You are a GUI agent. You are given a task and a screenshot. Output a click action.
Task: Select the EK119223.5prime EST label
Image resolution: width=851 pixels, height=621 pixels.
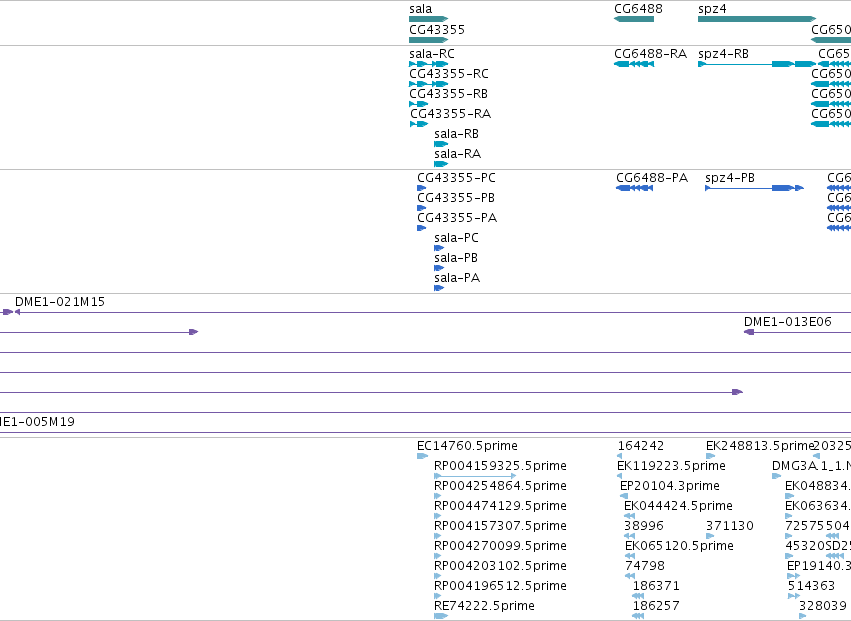click(x=671, y=466)
